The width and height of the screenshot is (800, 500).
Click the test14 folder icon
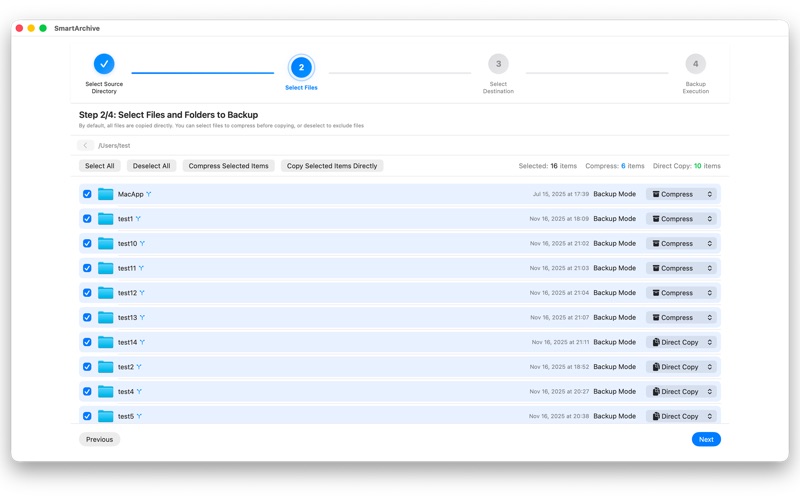point(106,342)
